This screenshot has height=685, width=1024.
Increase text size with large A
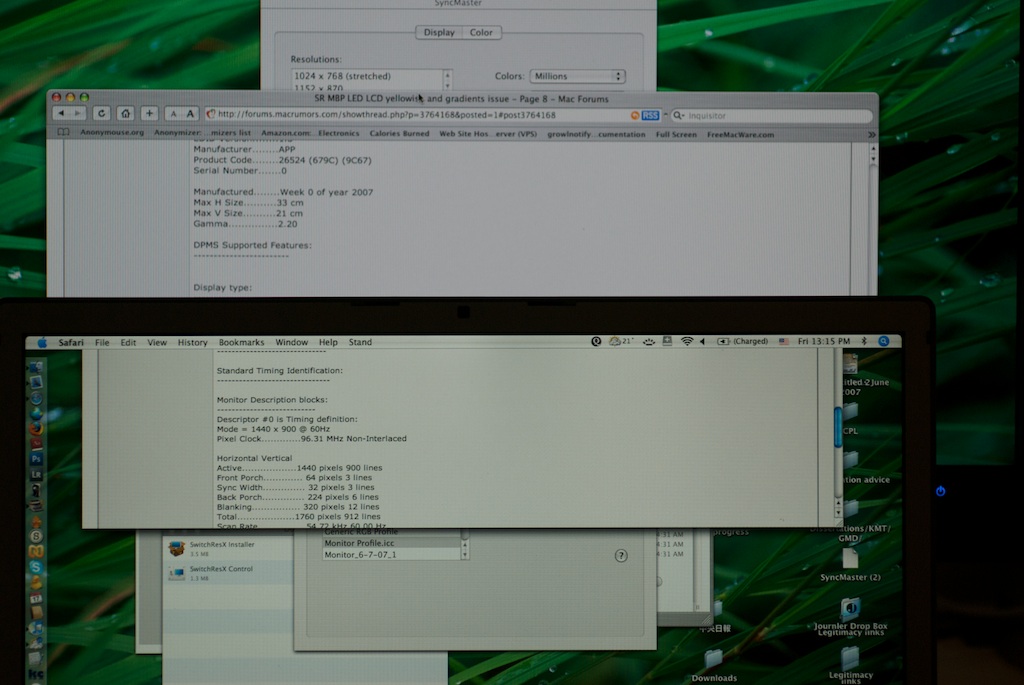point(190,114)
